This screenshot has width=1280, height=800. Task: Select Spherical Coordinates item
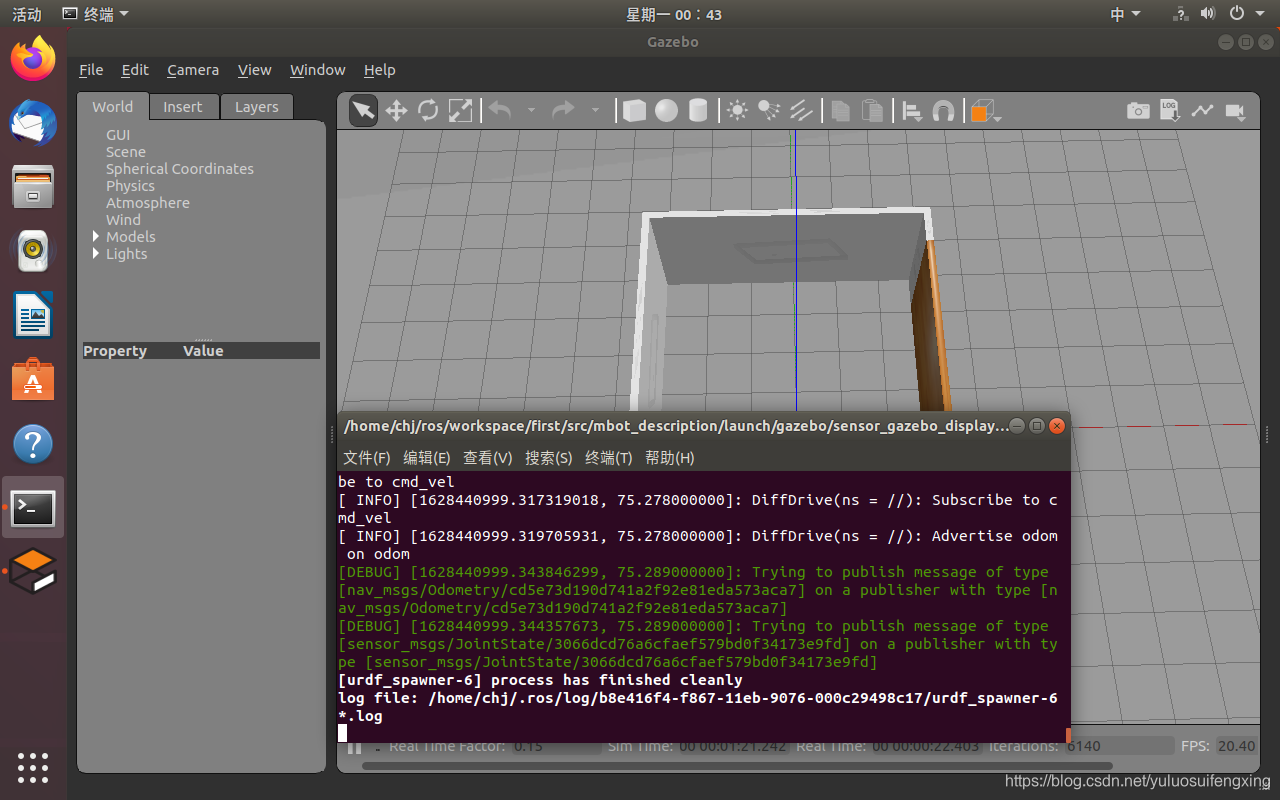click(180, 169)
